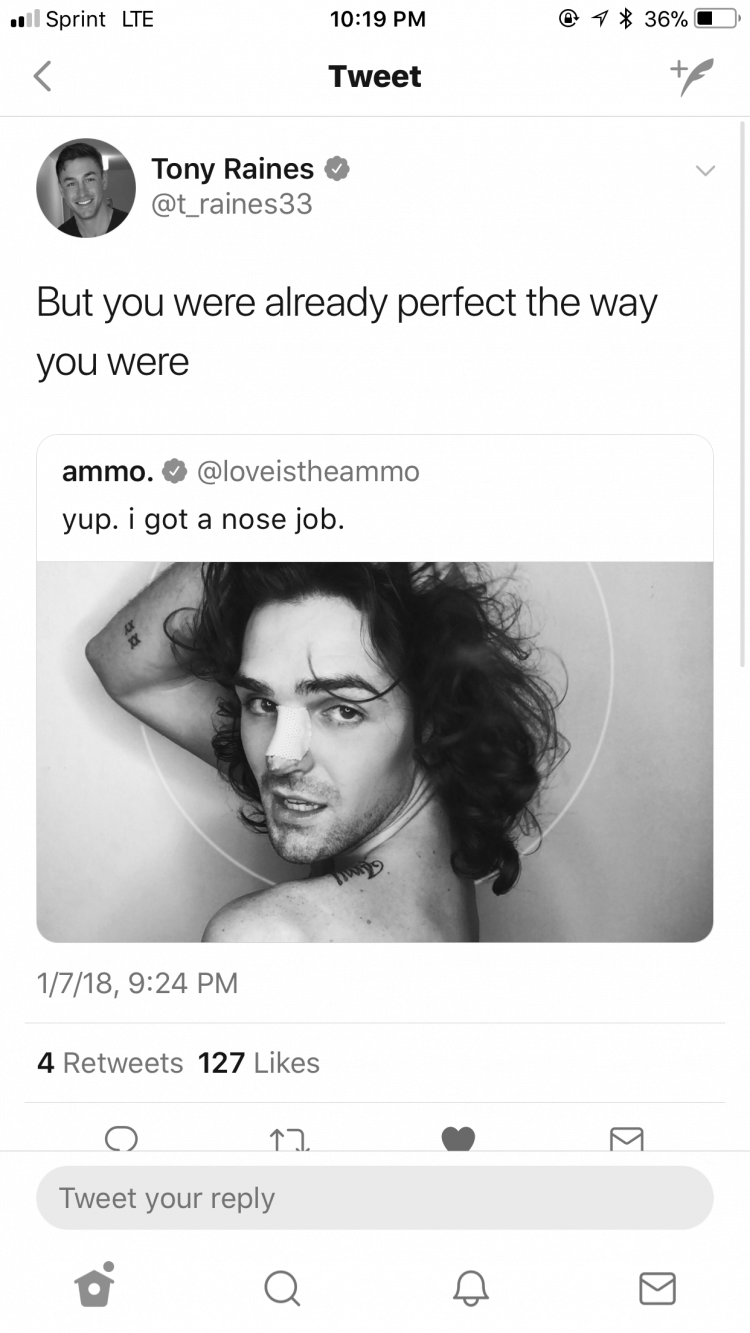View the 4 Retweets list

[x=110, y=1063]
